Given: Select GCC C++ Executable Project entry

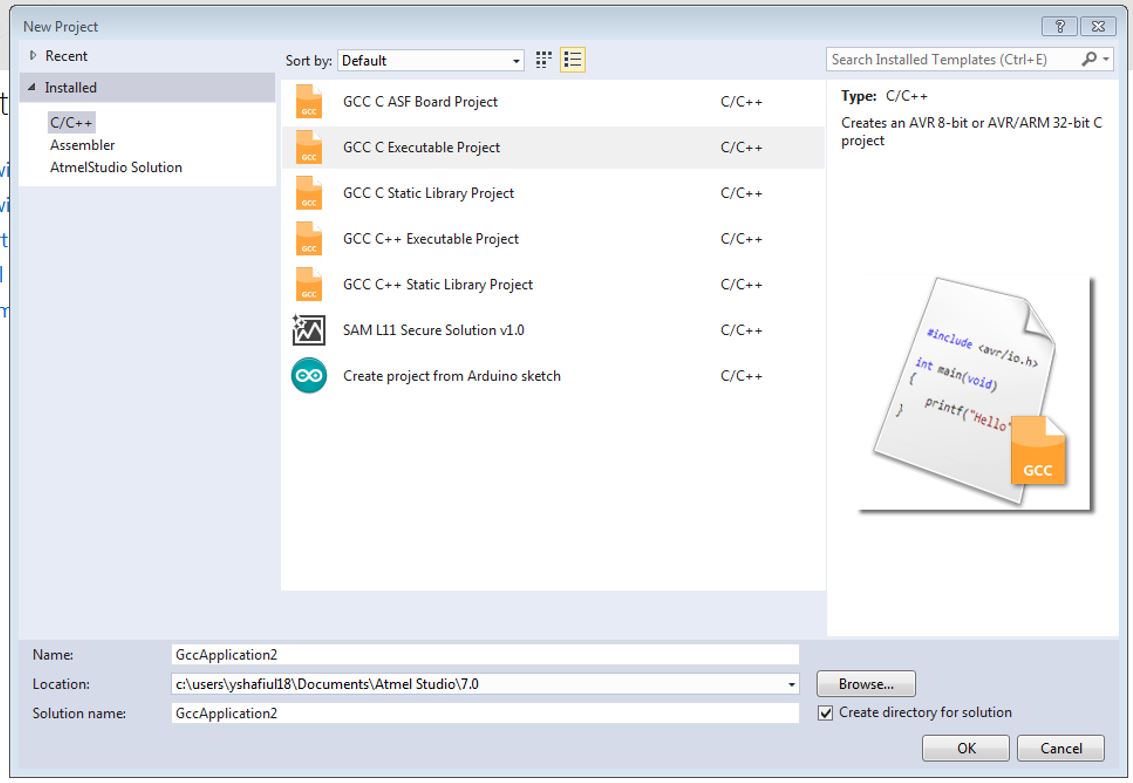Looking at the screenshot, I should (x=553, y=238).
